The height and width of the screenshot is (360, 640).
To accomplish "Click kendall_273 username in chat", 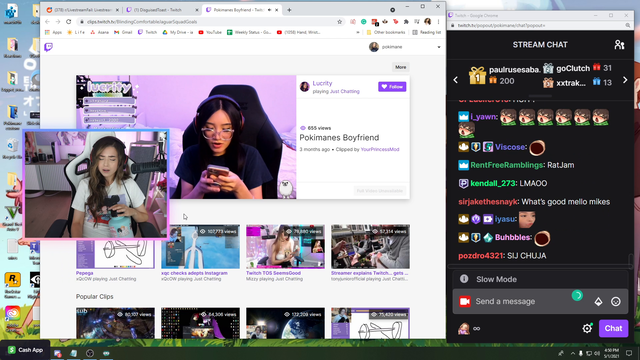I will tap(493, 183).
